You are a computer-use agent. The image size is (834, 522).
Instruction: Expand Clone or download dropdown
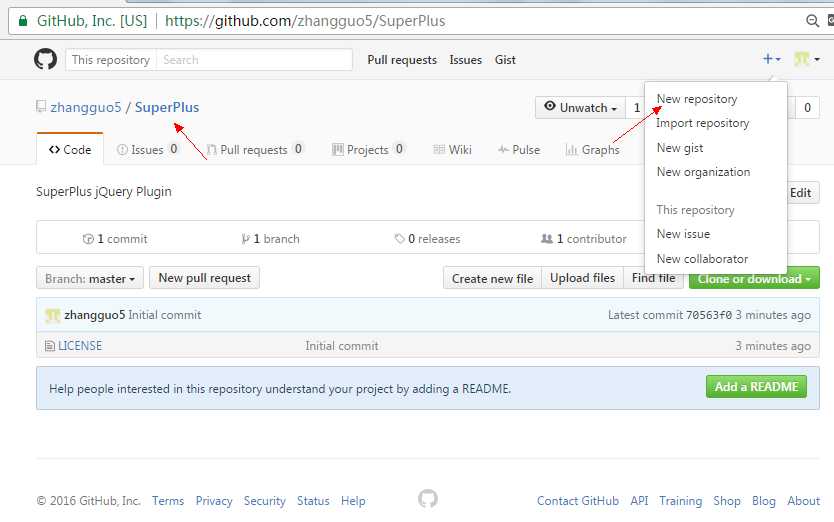pos(754,278)
